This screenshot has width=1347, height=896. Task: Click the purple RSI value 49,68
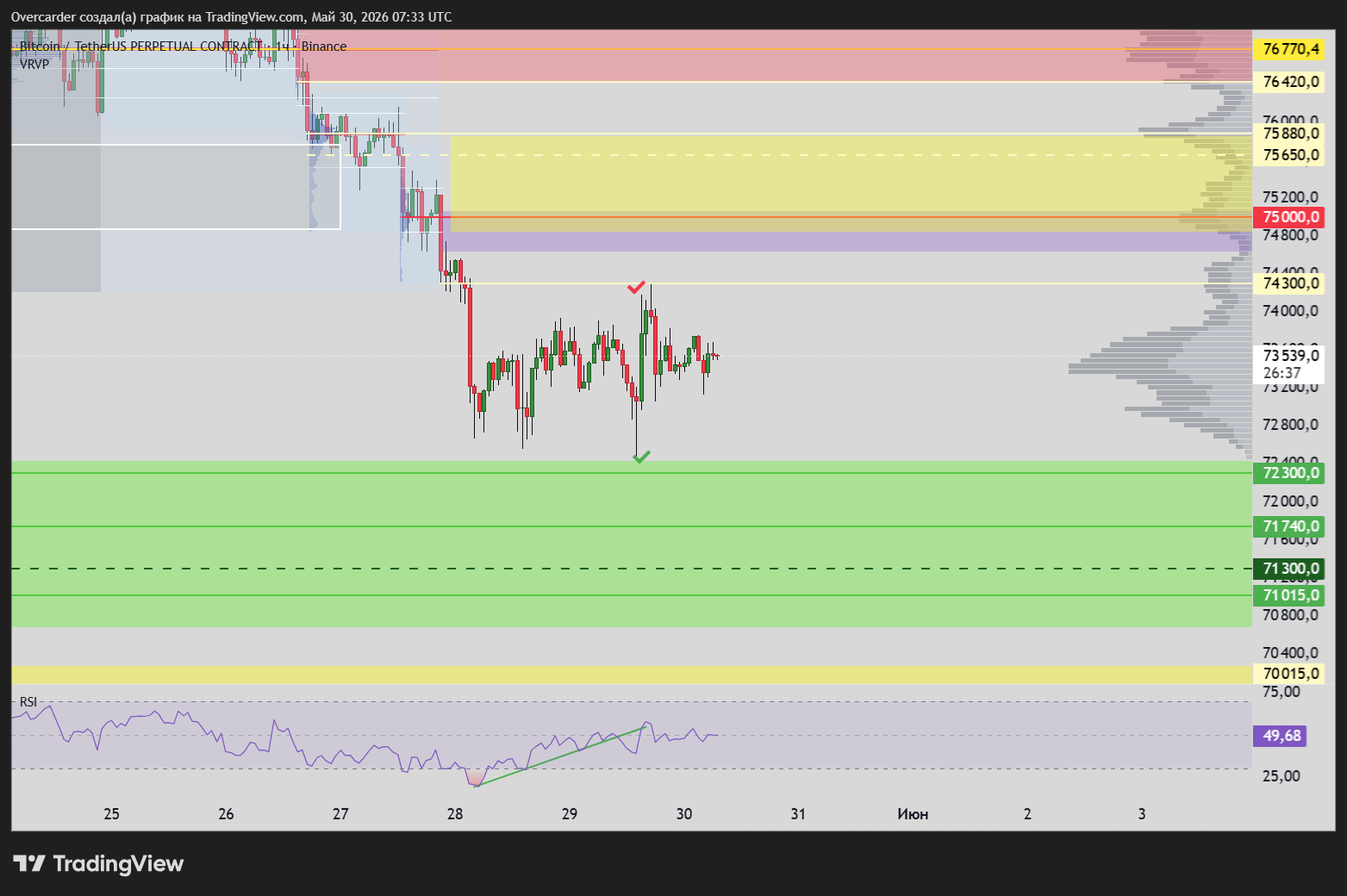(1282, 736)
